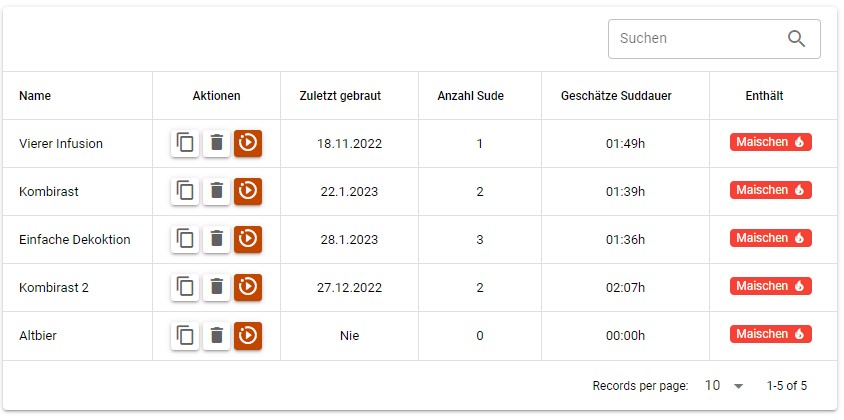Sort table by Anzahl Sude
The height and width of the screenshot is (420, 844).
470,96
